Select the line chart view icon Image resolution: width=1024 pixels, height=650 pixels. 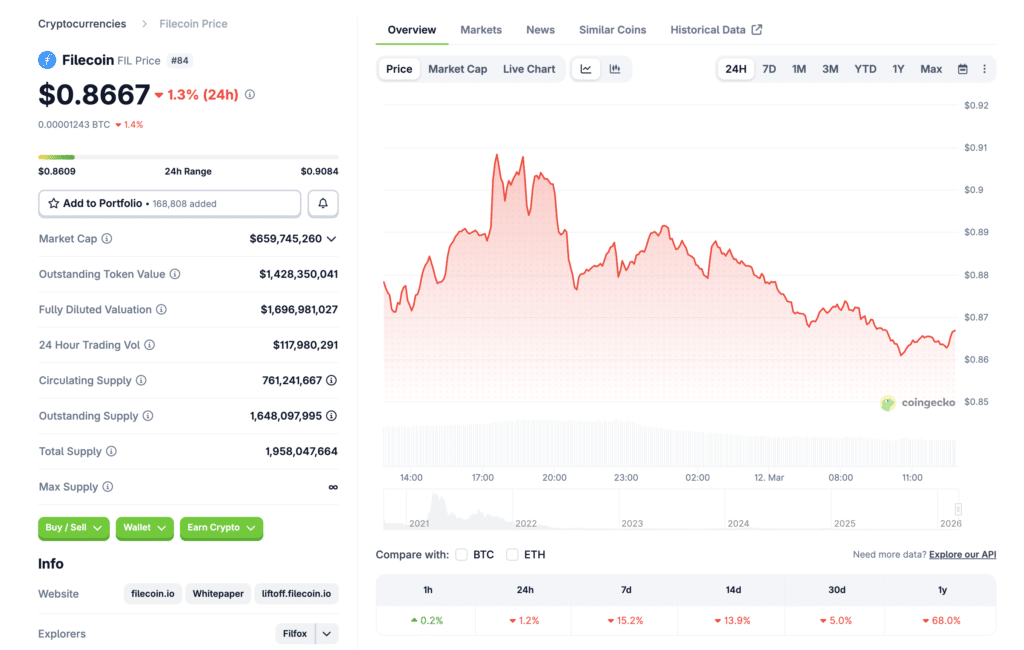[x=586, y=69]
